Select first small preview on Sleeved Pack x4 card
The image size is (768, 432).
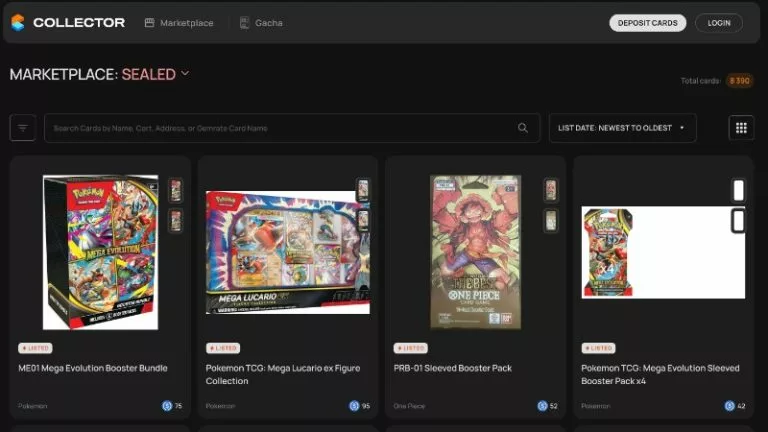739,190
